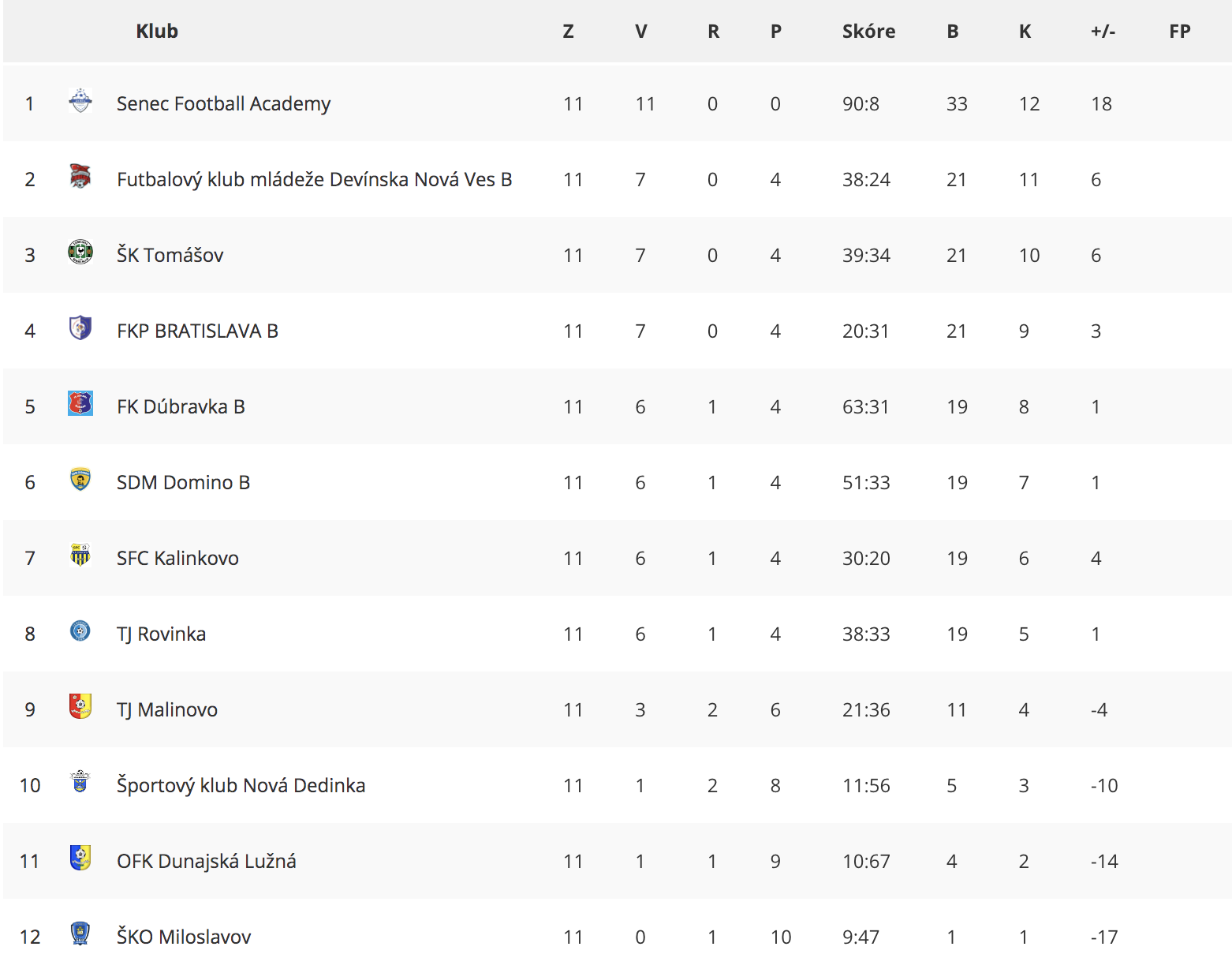Click the Športový klub Nová Dedinka crest
This screenshot has height=969, width=1232.
tap(80, 783)
